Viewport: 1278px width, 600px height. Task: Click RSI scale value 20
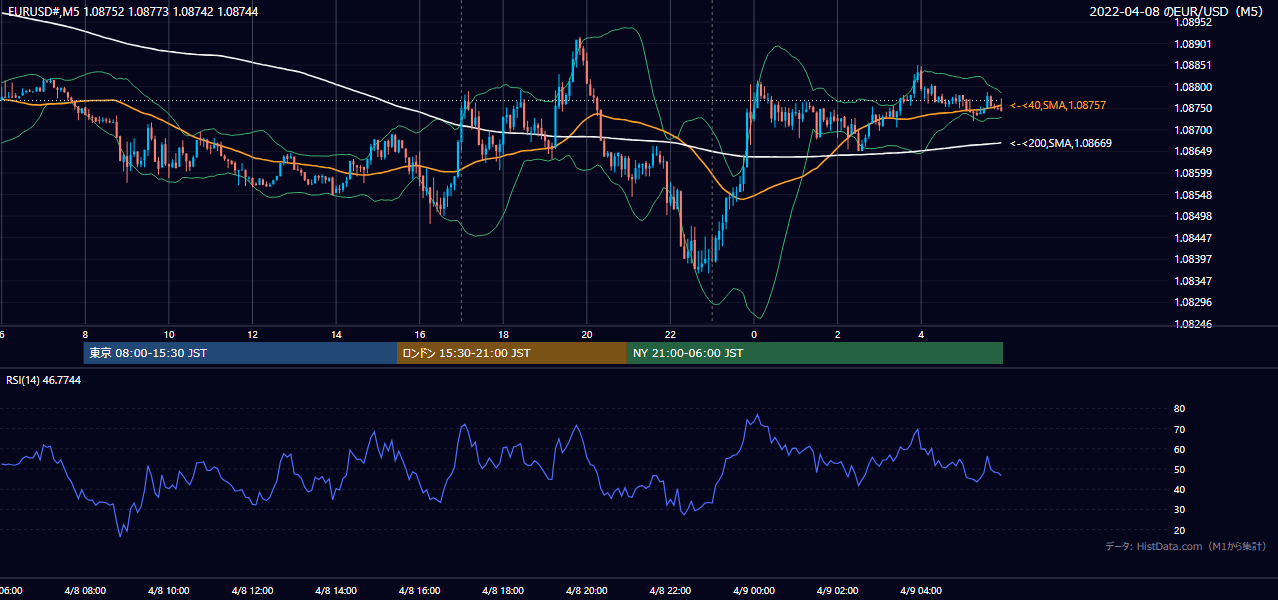1180,530
